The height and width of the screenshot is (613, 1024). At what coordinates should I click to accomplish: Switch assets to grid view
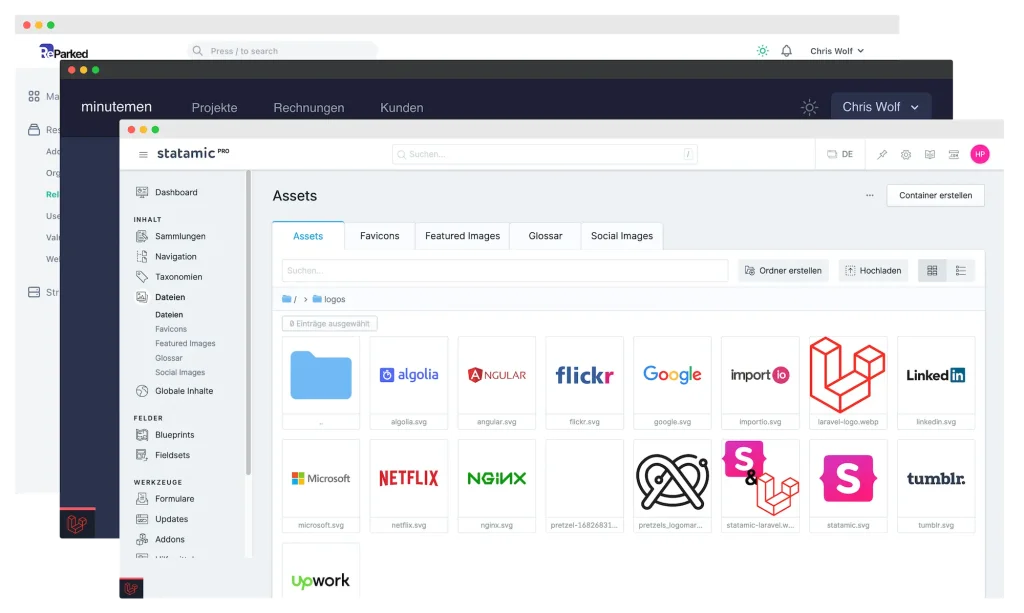tap(932, 271)
